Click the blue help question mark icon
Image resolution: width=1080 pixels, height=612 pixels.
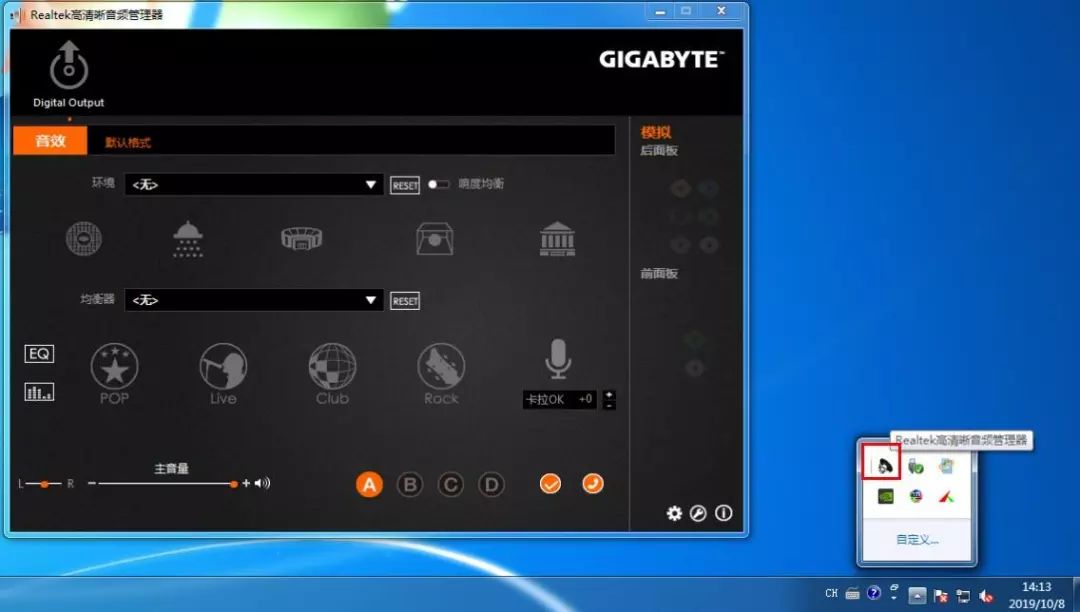tap(873, 593)
